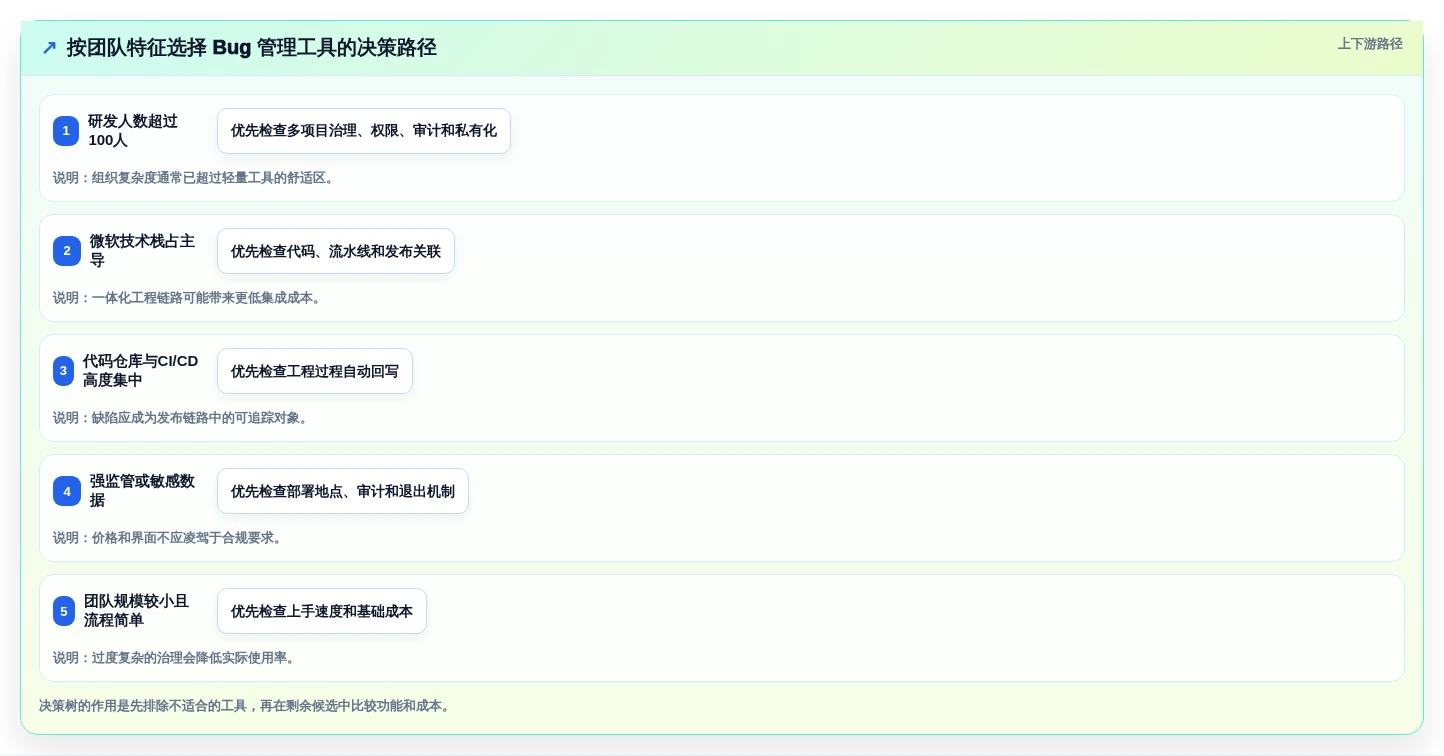Click the 优先检查部署地点、审计和退出机制 box

pyautogui.click(x=343, y=491)
